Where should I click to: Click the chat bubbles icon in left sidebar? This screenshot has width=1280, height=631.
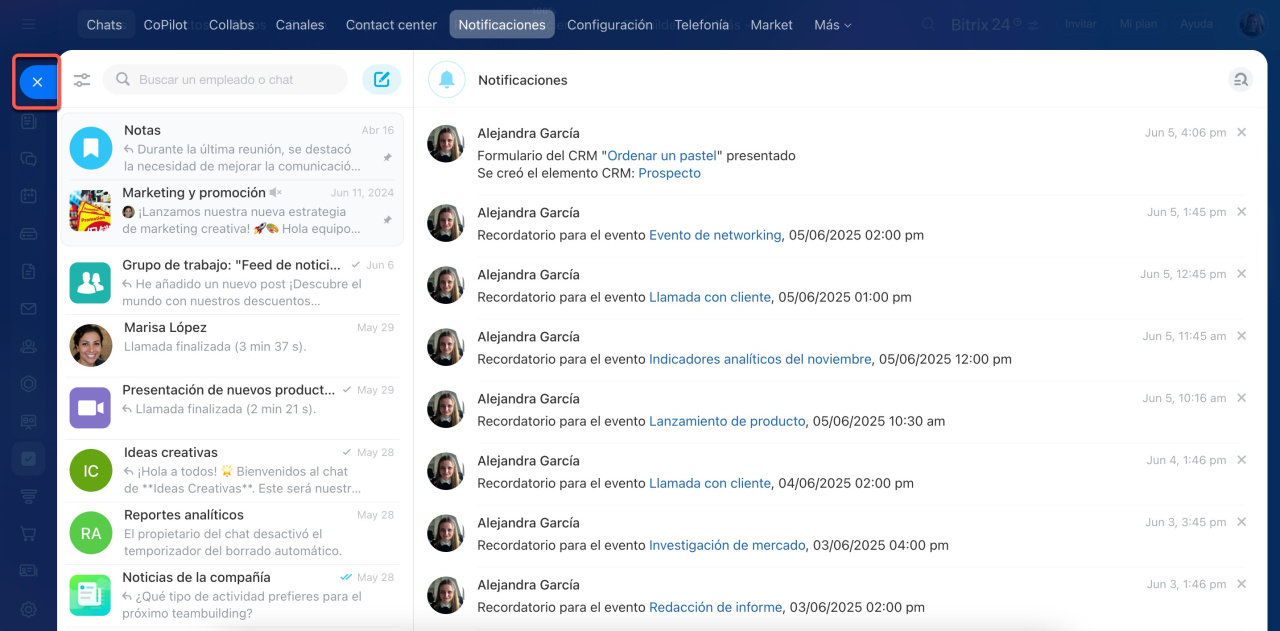tap(29, 159)
